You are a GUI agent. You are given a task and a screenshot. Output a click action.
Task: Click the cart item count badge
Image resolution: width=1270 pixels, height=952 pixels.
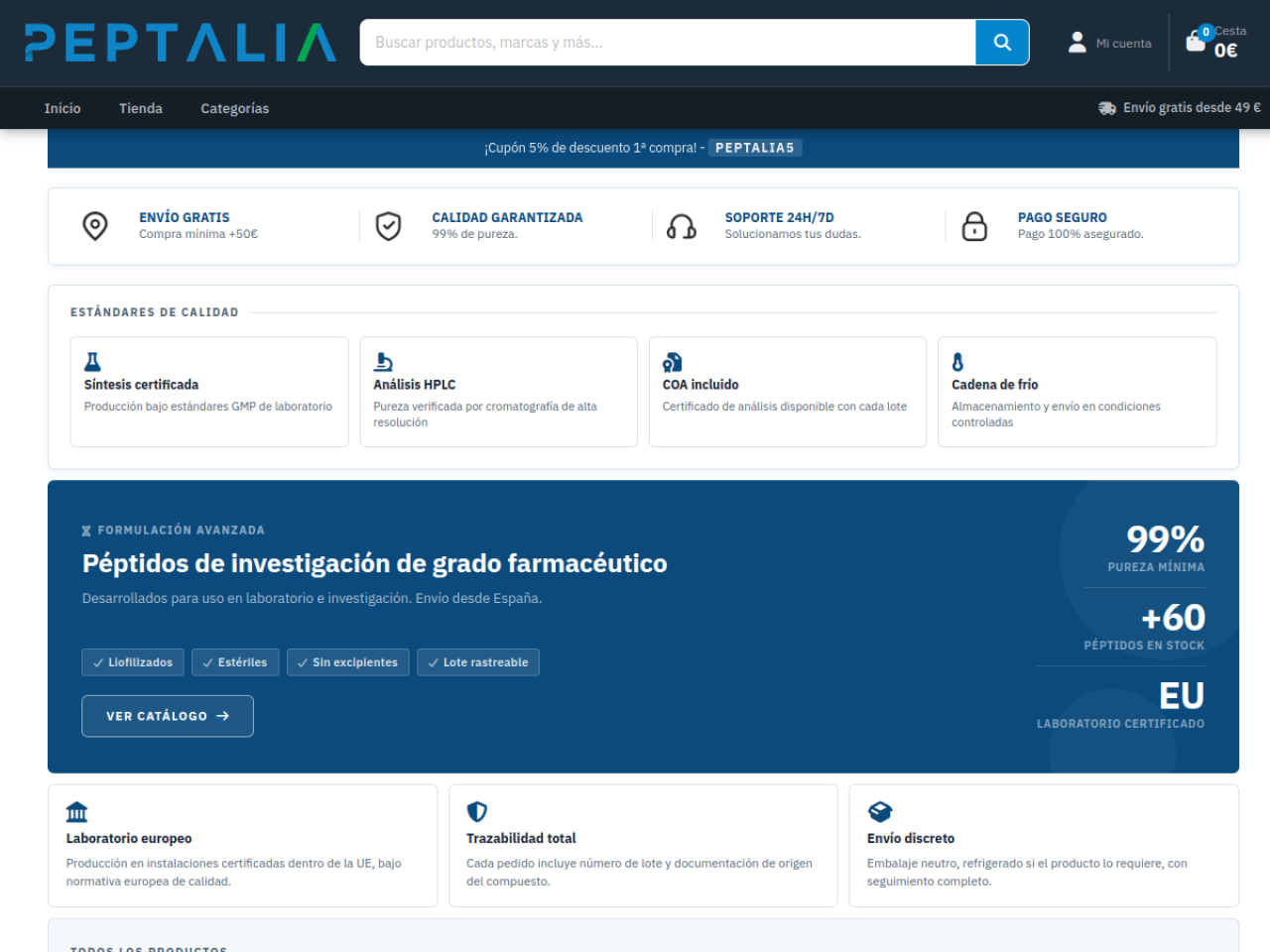coord(1206,32)
